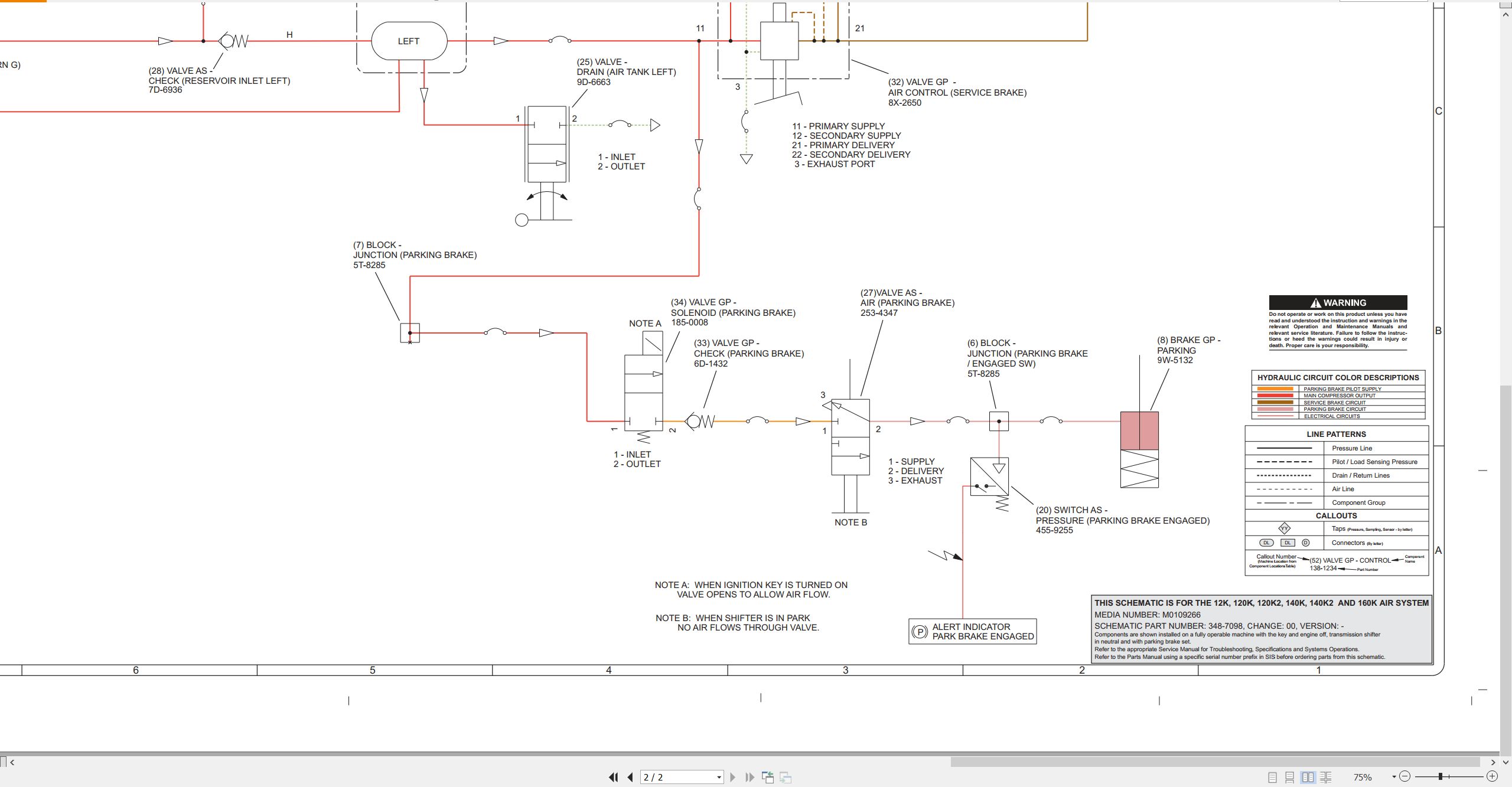Viewport: 1512px width, 787px height.
Task: Jump to the last page
Action: [x=750, y=777]
